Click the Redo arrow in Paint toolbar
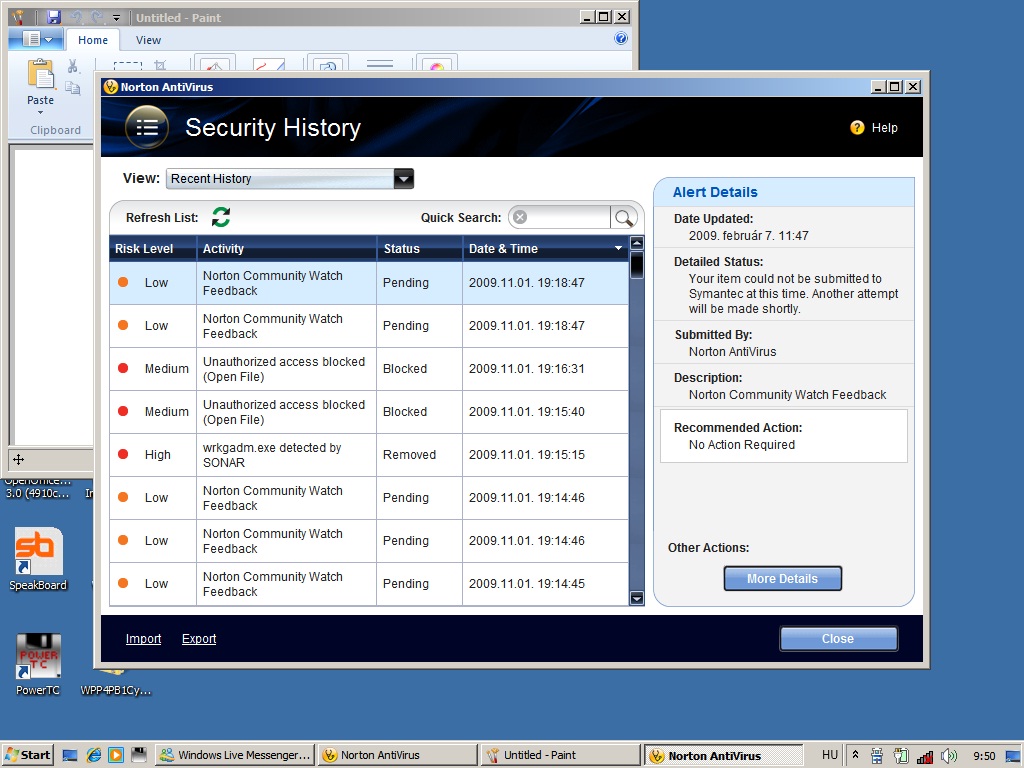 point(97,18)
